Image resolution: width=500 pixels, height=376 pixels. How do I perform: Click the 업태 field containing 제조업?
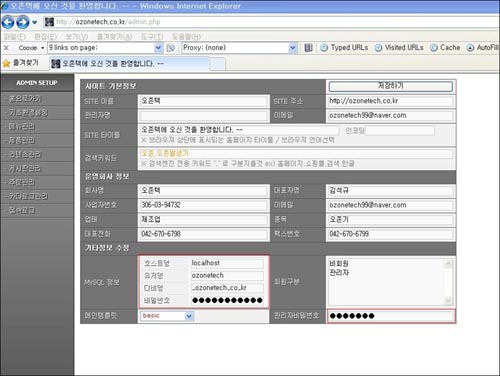click(x=203, y=220)
